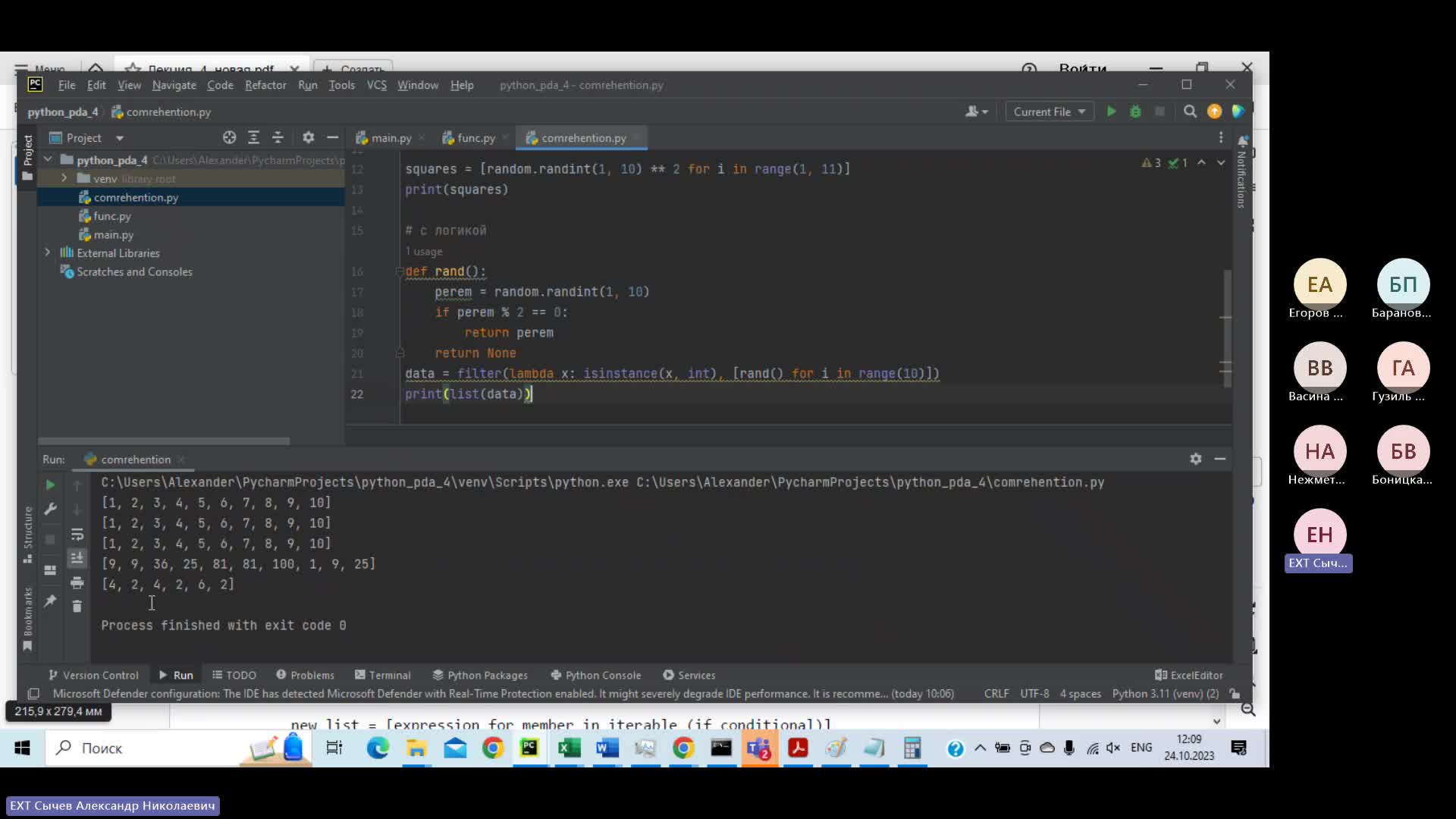This screenshot has width=1456, height=819.
Task: Go to previous highlighted error arrow
Action: (1202, 163)
